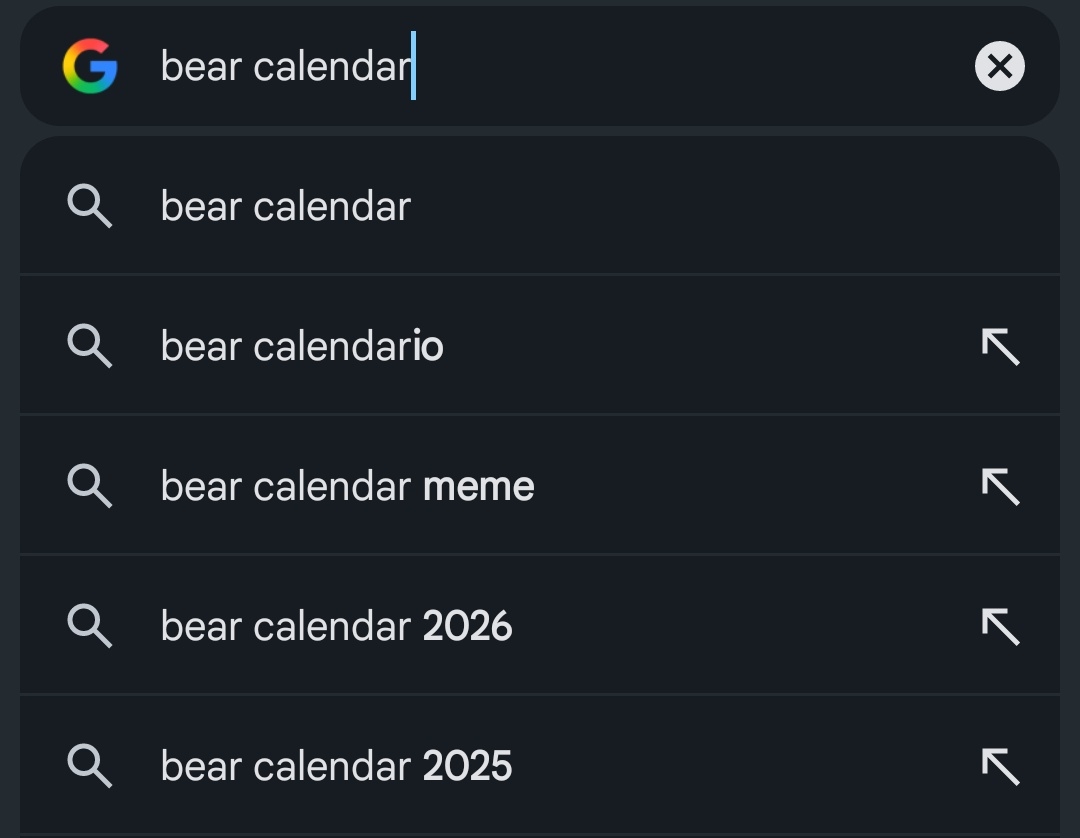Click the bold "2025" suggestion text
This screenshot has width=1080, height=838.
point(467,767)
